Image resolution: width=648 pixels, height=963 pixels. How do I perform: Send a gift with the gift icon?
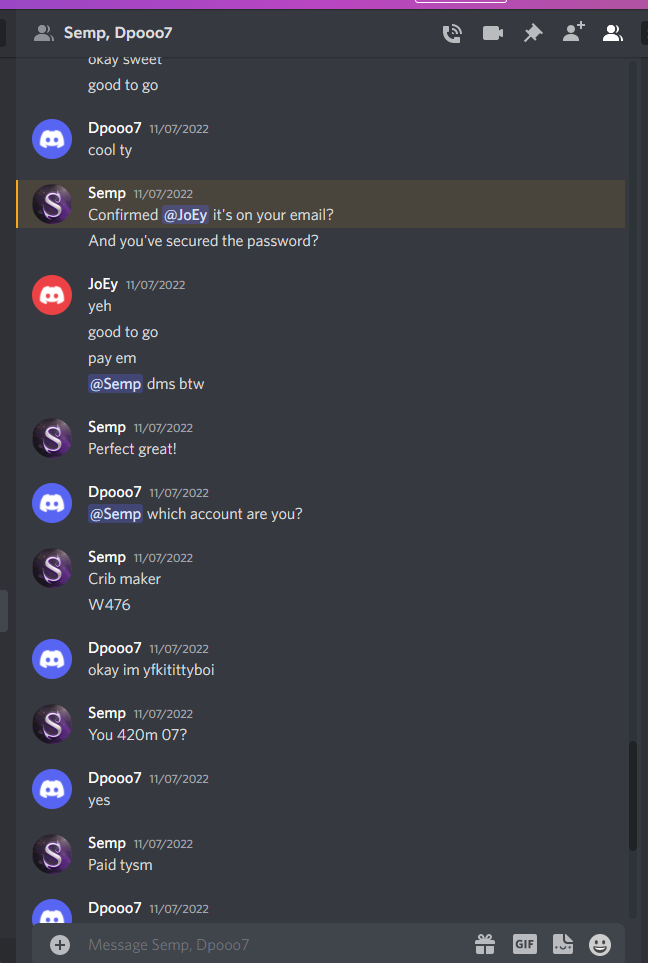tap(485, 944)
